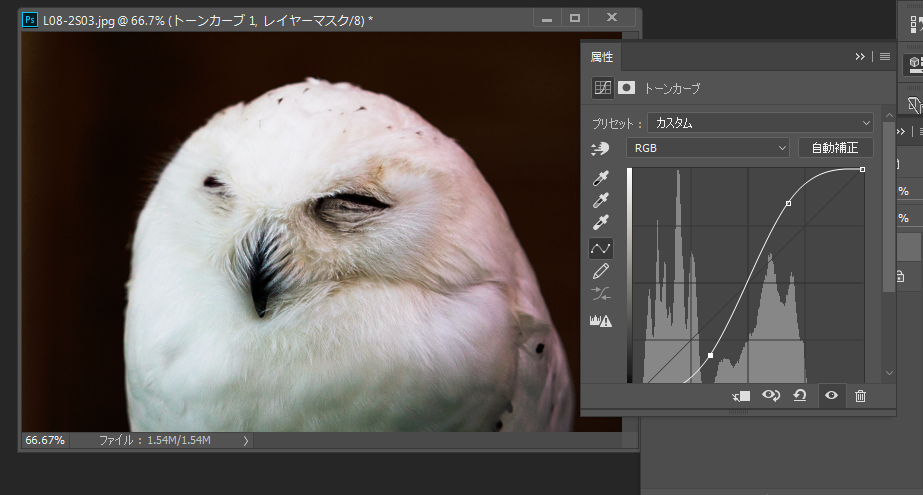Open the preset dropdown showing カスタム

761,123
